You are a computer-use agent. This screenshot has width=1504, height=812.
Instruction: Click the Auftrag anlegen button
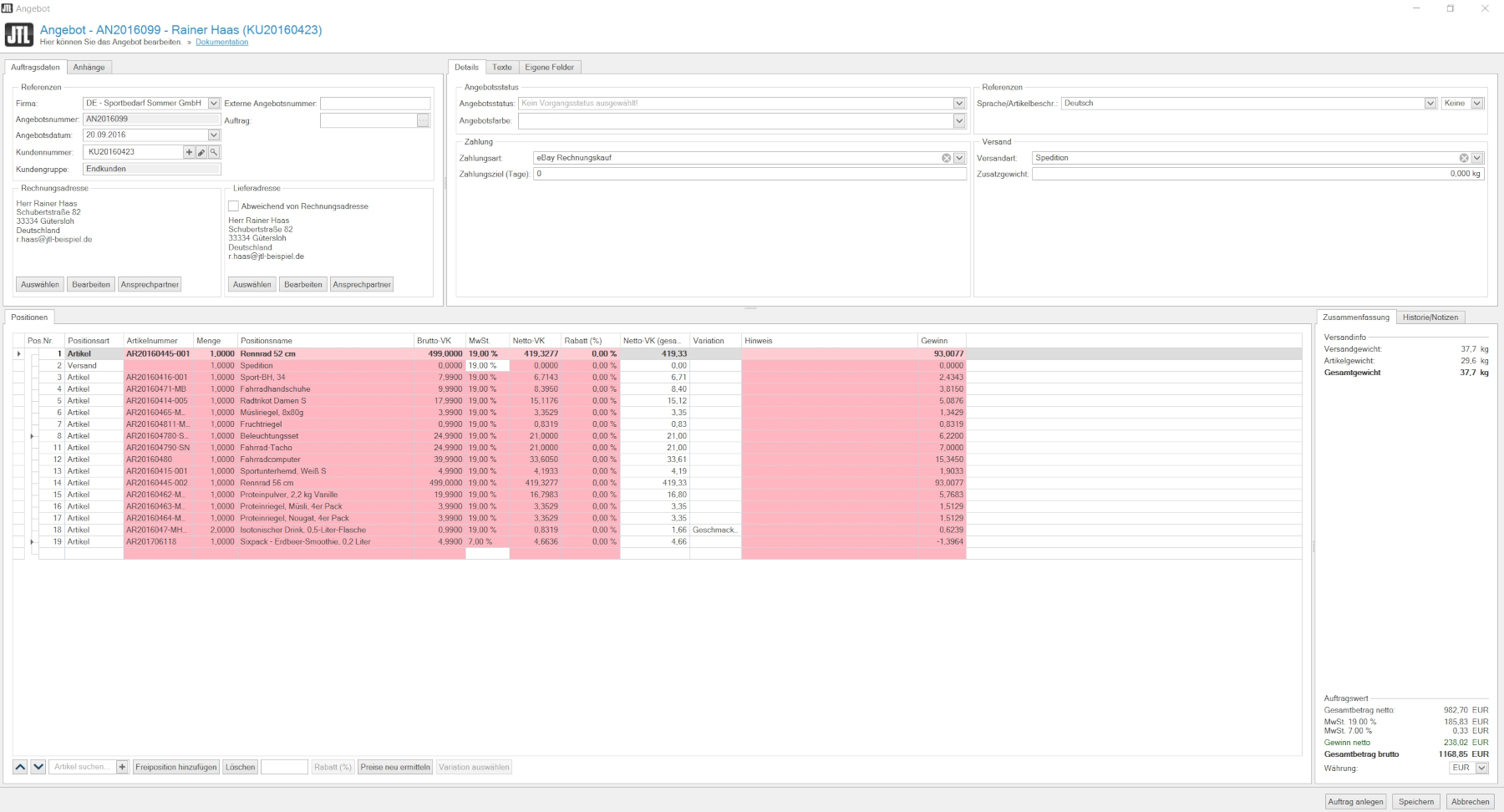click(1355, 802)
